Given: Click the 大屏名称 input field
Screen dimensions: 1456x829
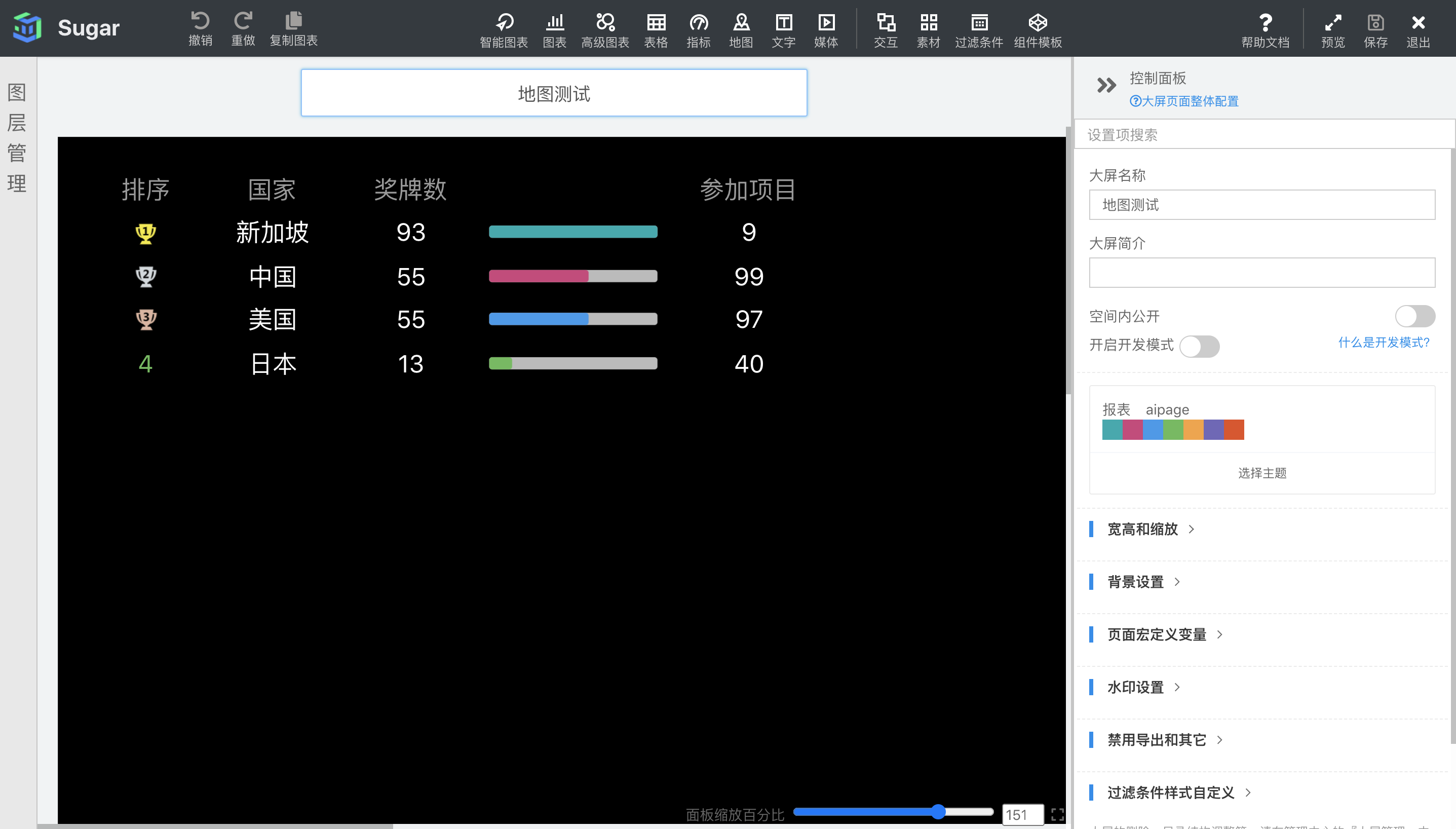Looking at the screenshot, I should 1262,204.
